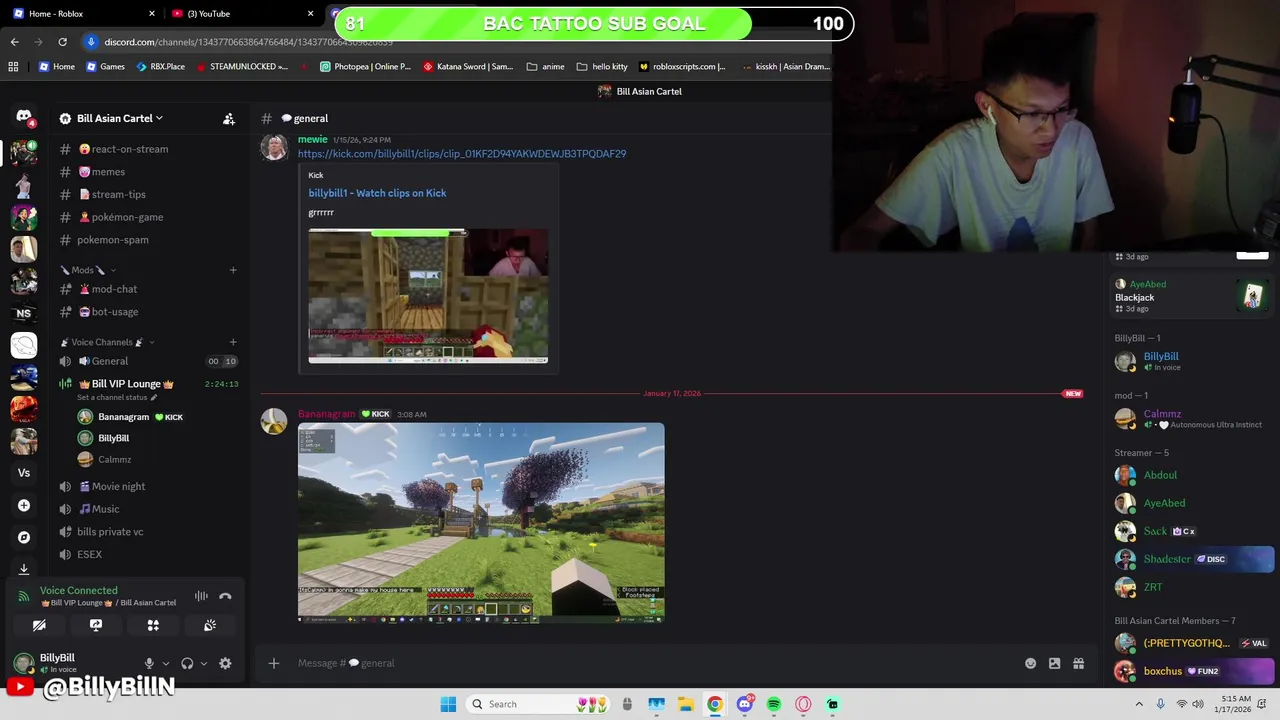Open soundboard icon in voice panel

(210, 625)
